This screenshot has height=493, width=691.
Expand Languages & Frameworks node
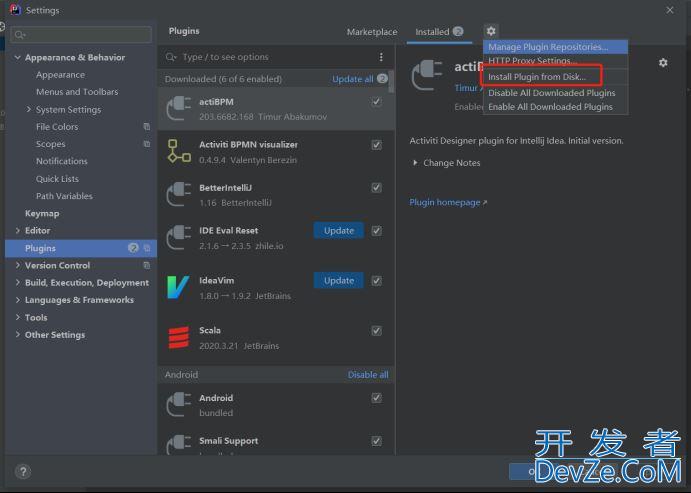pyautogui.click(x=18, y=300)
